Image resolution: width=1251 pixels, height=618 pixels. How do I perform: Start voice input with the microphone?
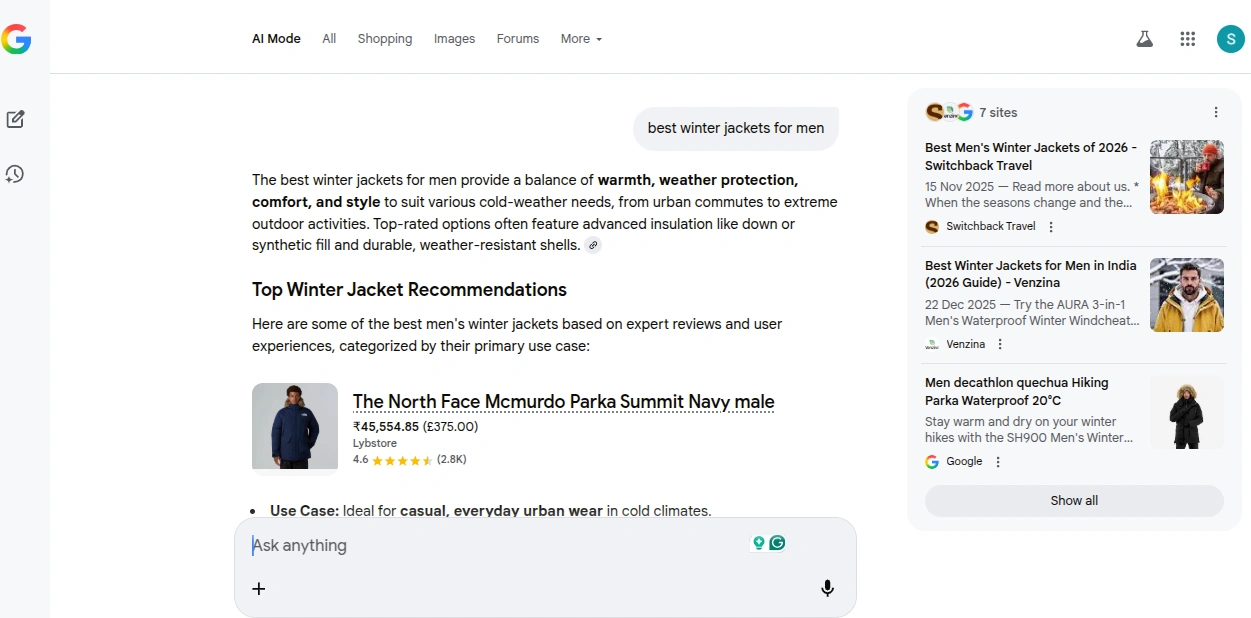[827, 588]
